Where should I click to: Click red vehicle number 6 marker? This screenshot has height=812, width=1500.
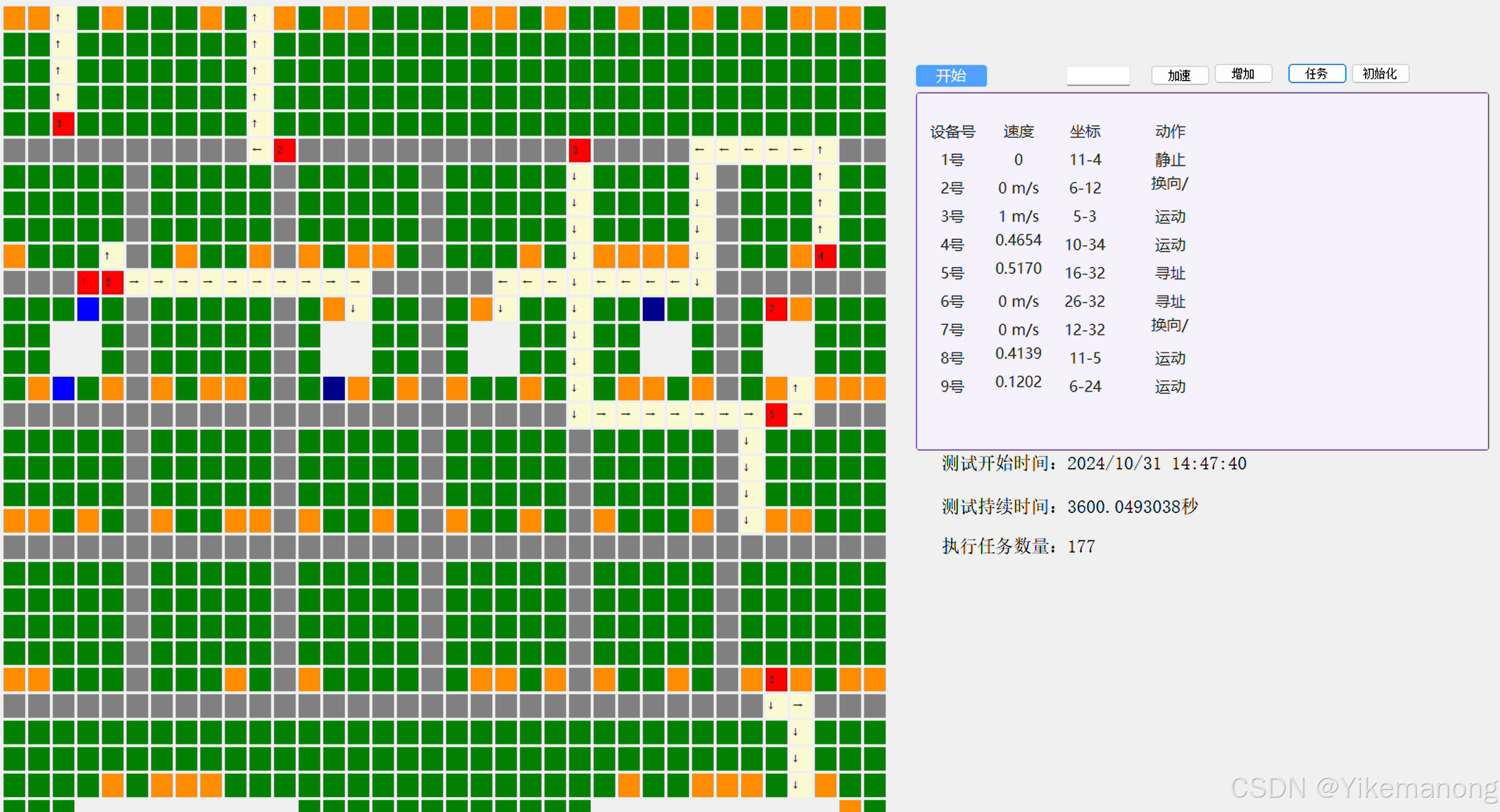[775, 679]
